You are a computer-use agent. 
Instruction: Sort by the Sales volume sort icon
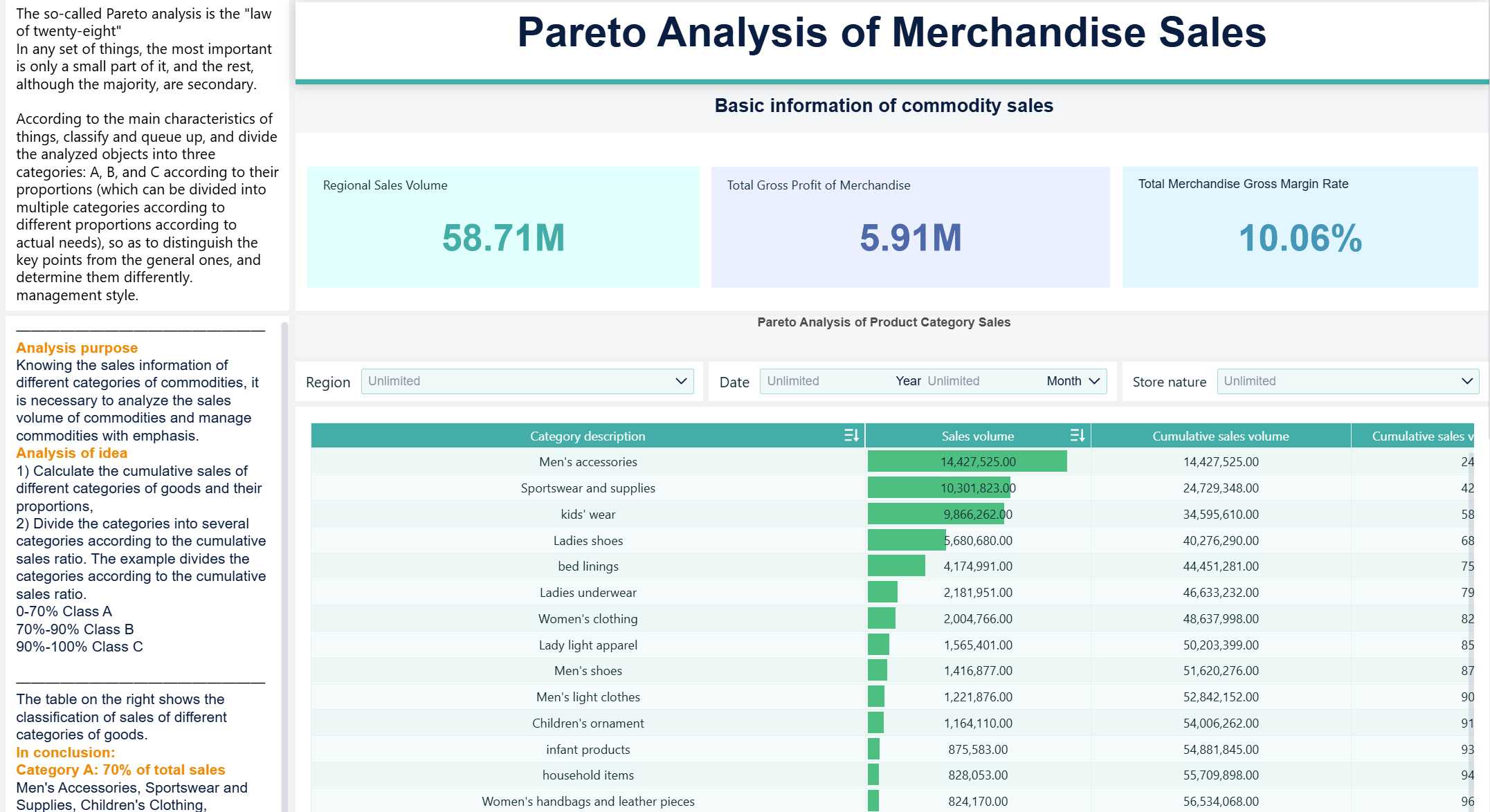(x=1077, y=435)
